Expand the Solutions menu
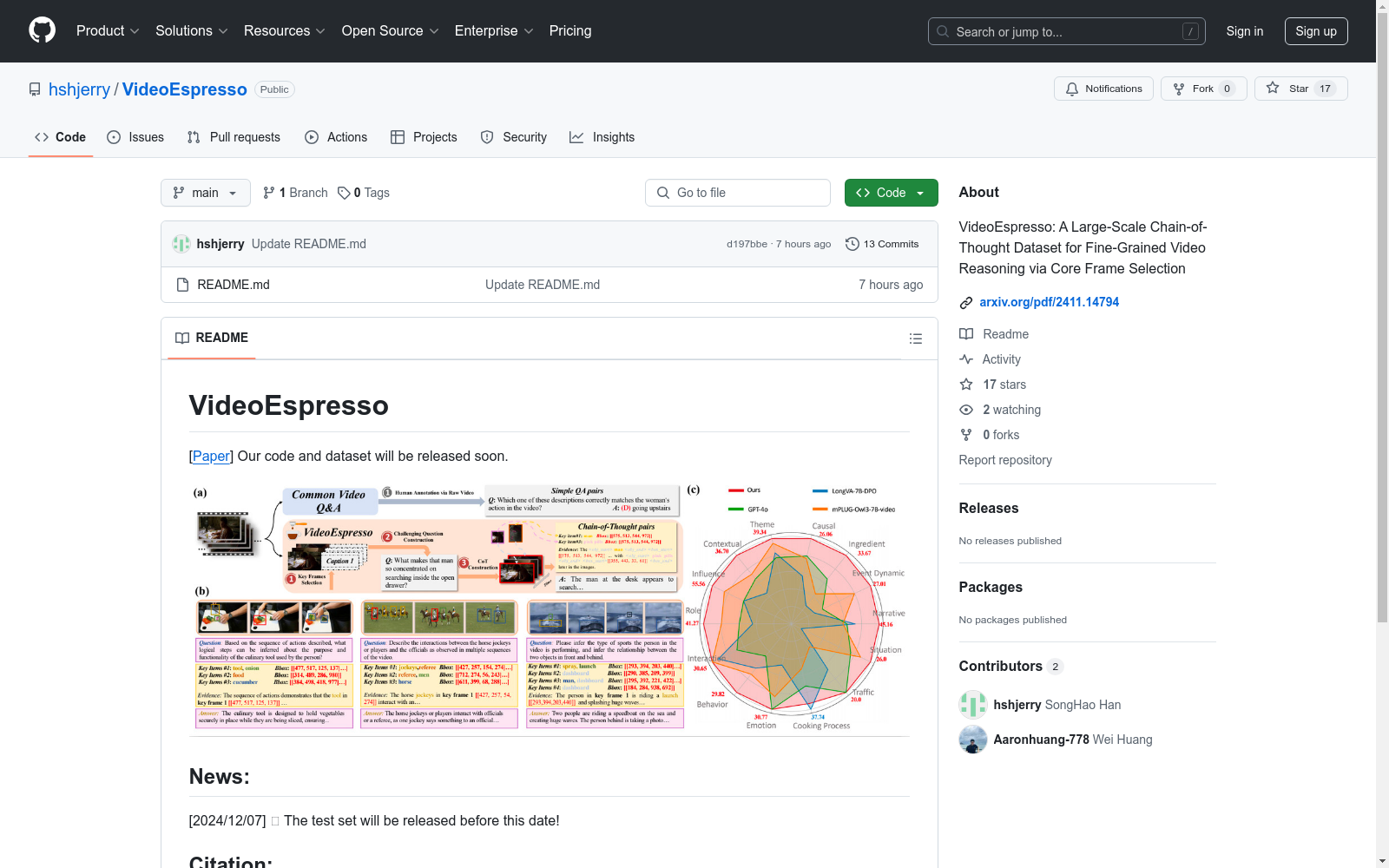Image resolution: width=1389 pixels, height=868 pixels. tap(192, 31)
